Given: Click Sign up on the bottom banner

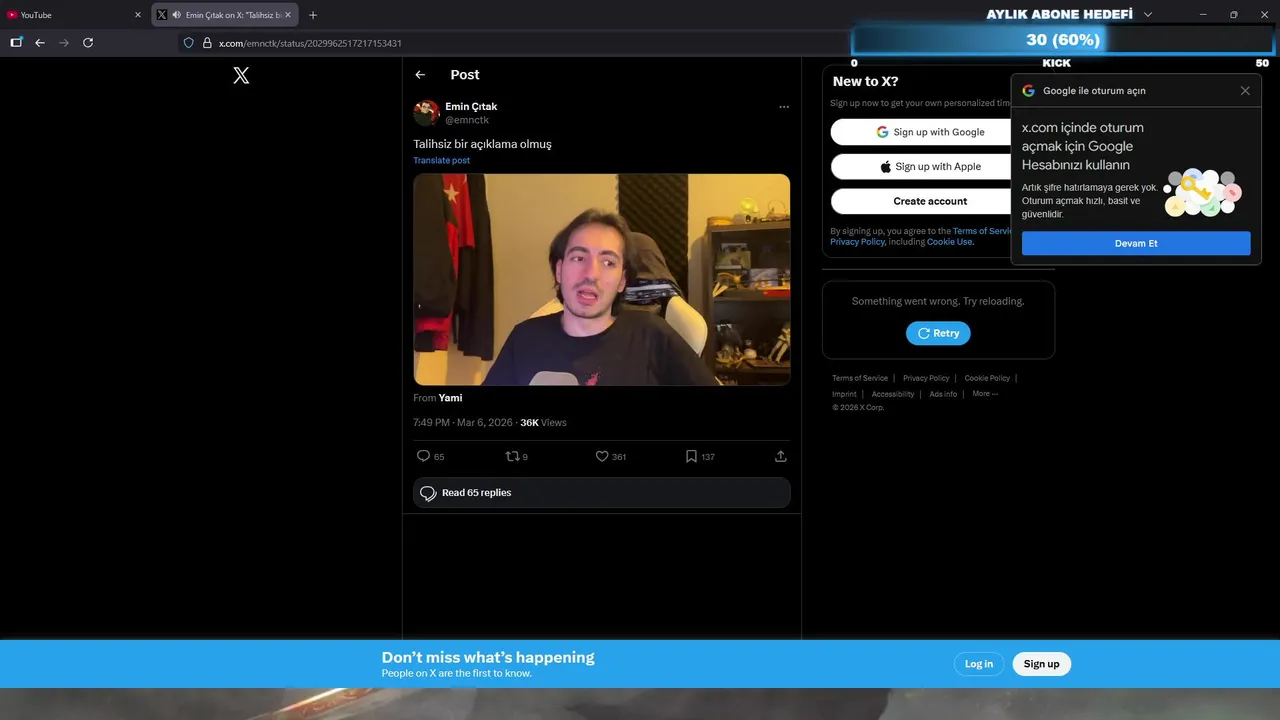Looking at the screenshot, I should point(1041,664).
